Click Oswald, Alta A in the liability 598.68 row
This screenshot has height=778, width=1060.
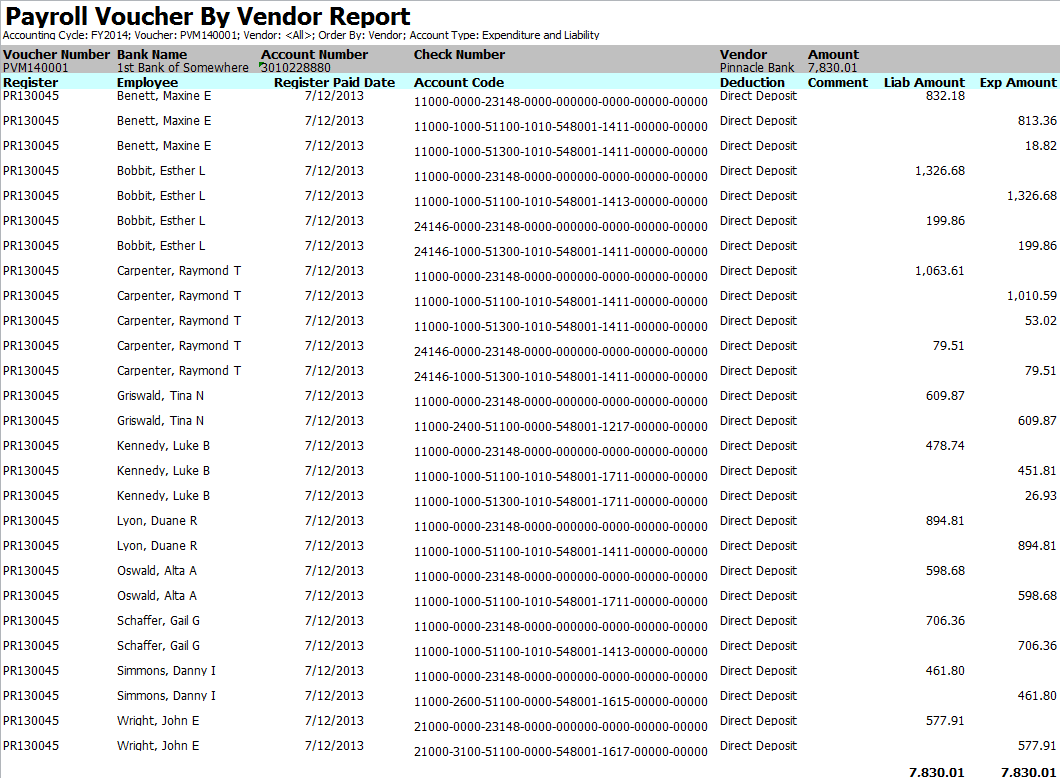coord(157,570)
